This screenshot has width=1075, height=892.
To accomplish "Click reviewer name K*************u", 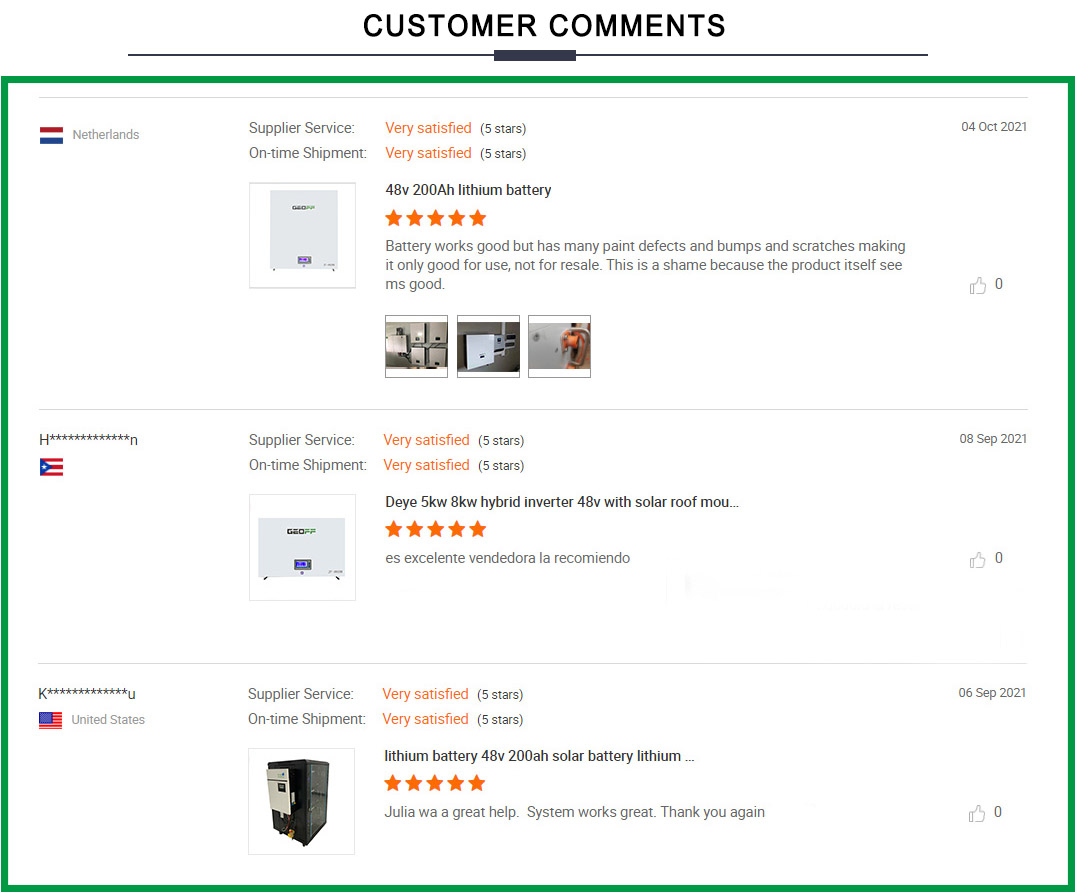I will click(x=87, y=694).
